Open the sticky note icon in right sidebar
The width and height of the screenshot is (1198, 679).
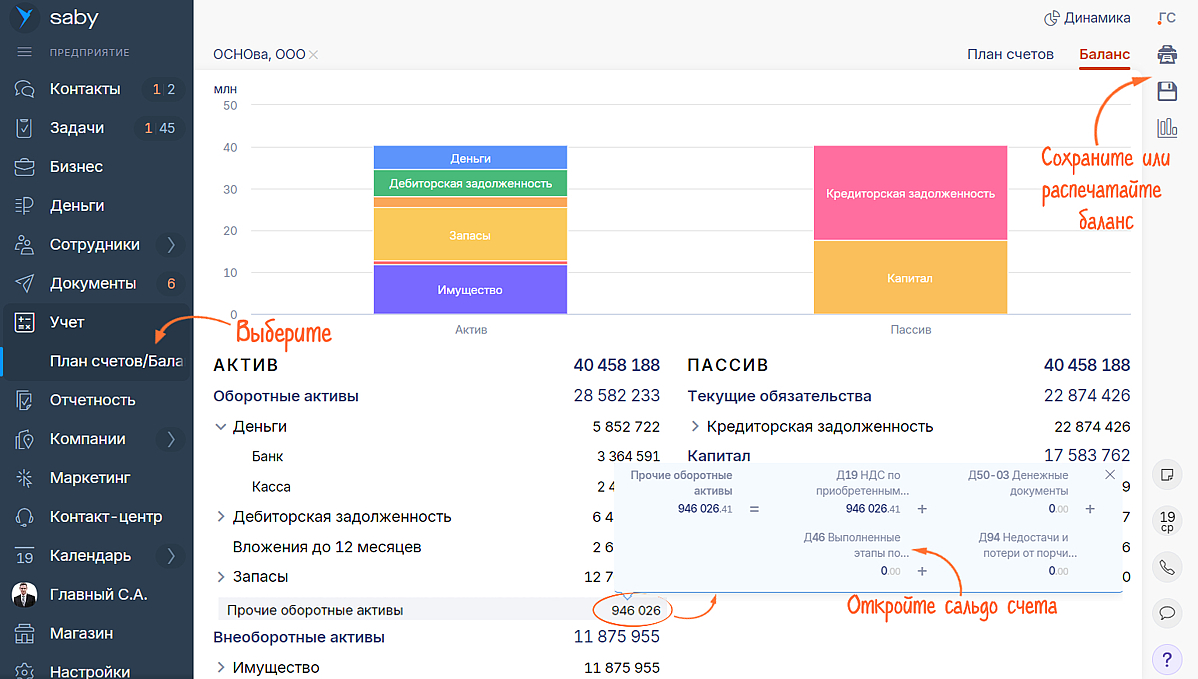pyautogui.click(x=1166, y=473)
